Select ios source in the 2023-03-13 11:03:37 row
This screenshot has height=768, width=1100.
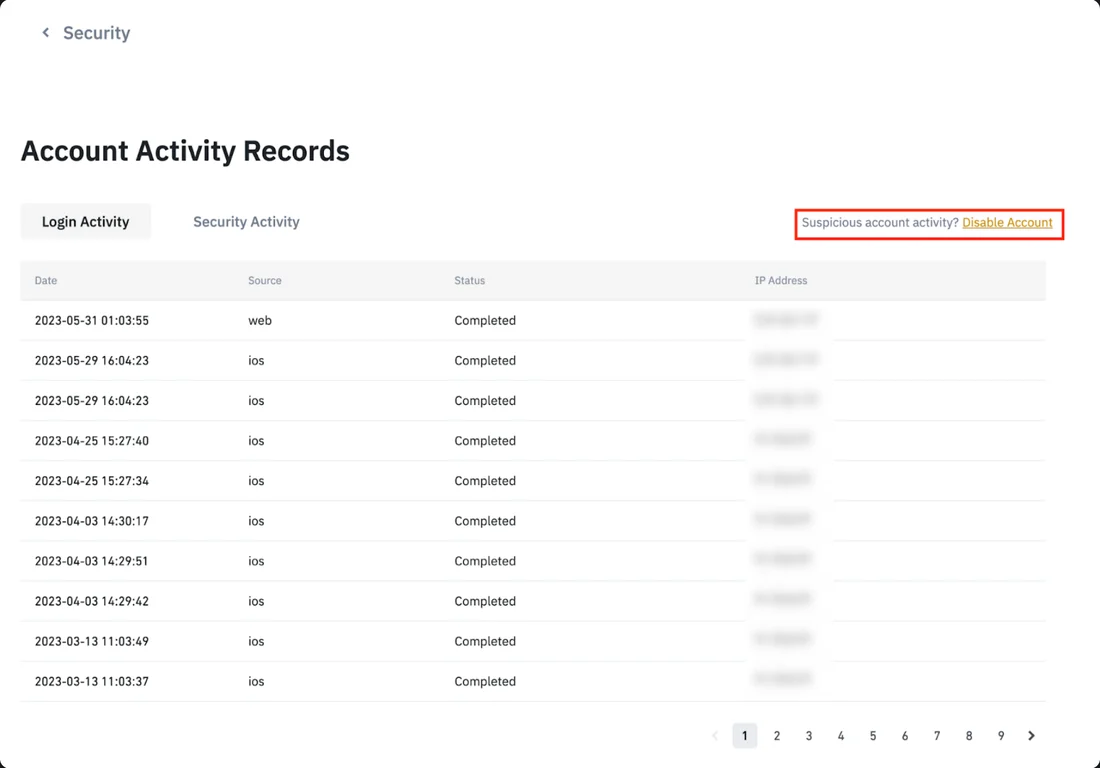coord(256,681)
